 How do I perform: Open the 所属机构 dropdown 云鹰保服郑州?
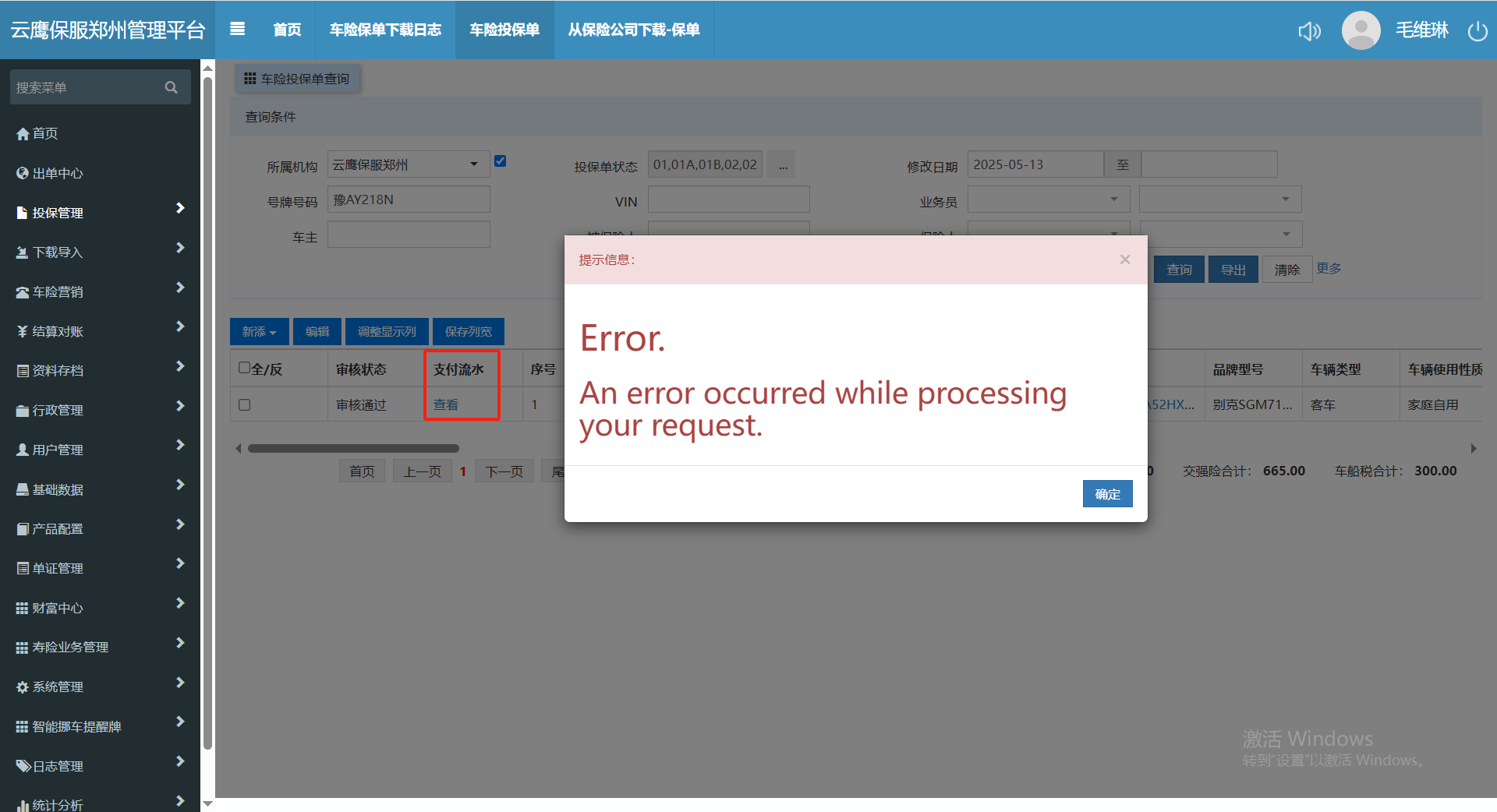[x=409, y=164]
